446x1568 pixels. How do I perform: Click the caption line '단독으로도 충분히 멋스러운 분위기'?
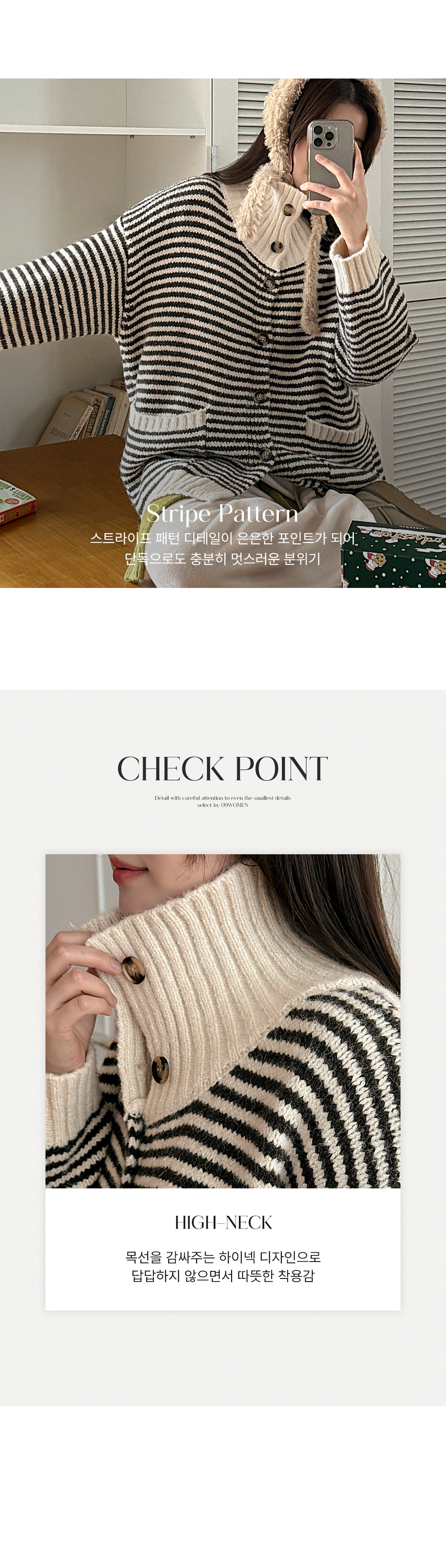tap(223, 558)
